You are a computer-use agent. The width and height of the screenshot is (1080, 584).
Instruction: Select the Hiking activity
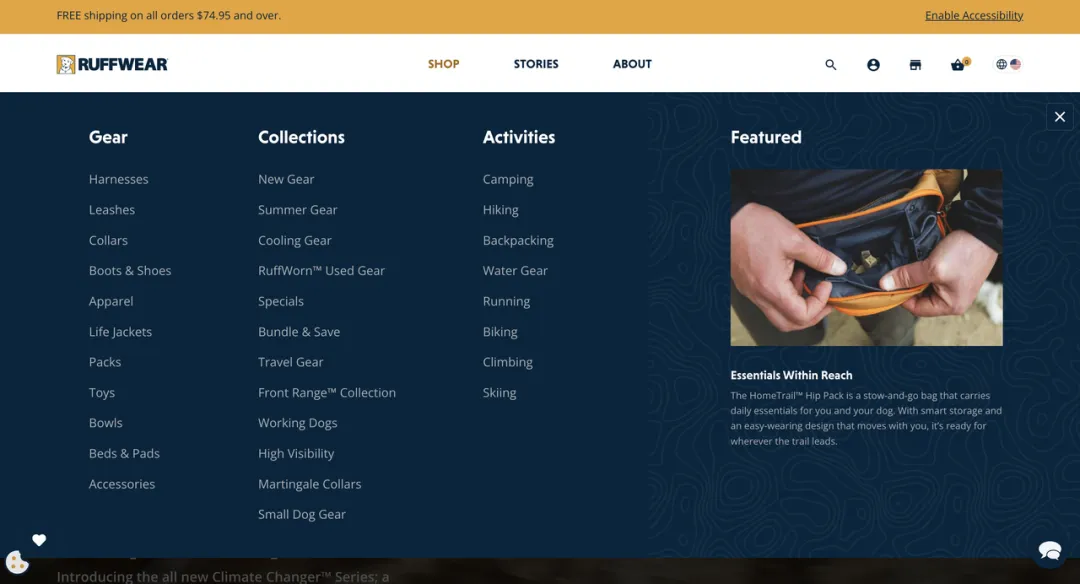pos(501,209)
